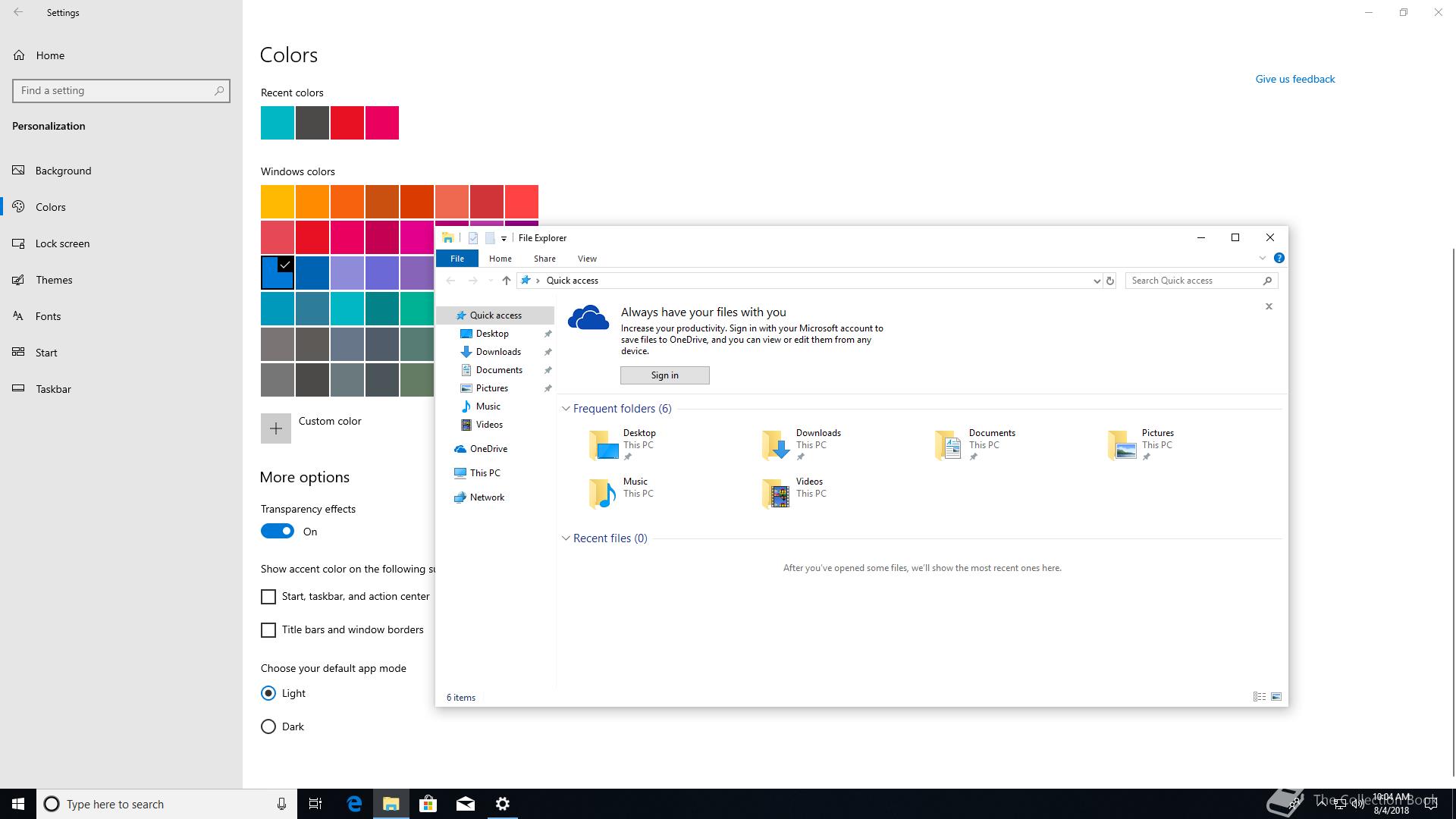
Task: Open Downloads folder in Frequent folders
Action: (804, 444)
